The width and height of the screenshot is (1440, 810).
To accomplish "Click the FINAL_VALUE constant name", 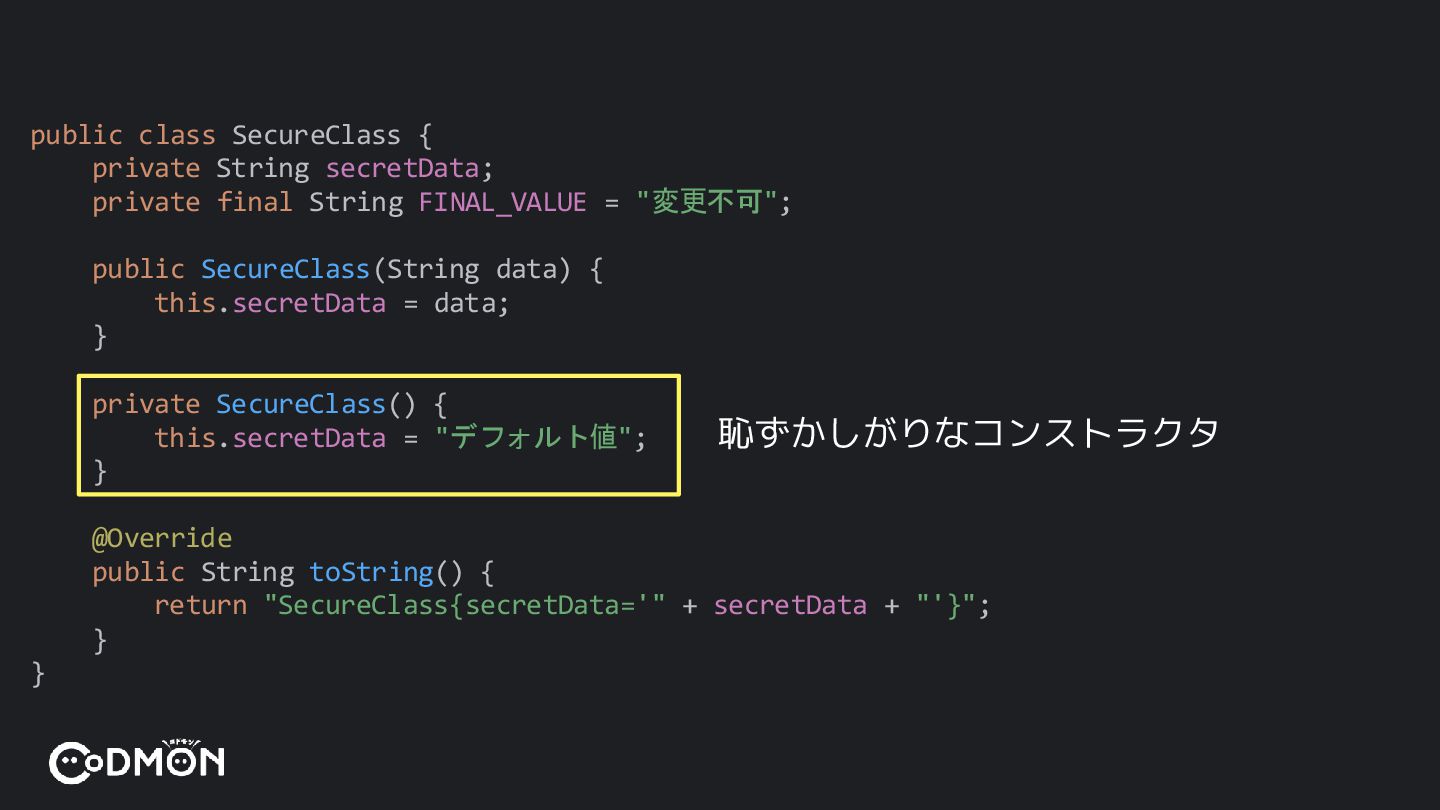I will (502, 202).
